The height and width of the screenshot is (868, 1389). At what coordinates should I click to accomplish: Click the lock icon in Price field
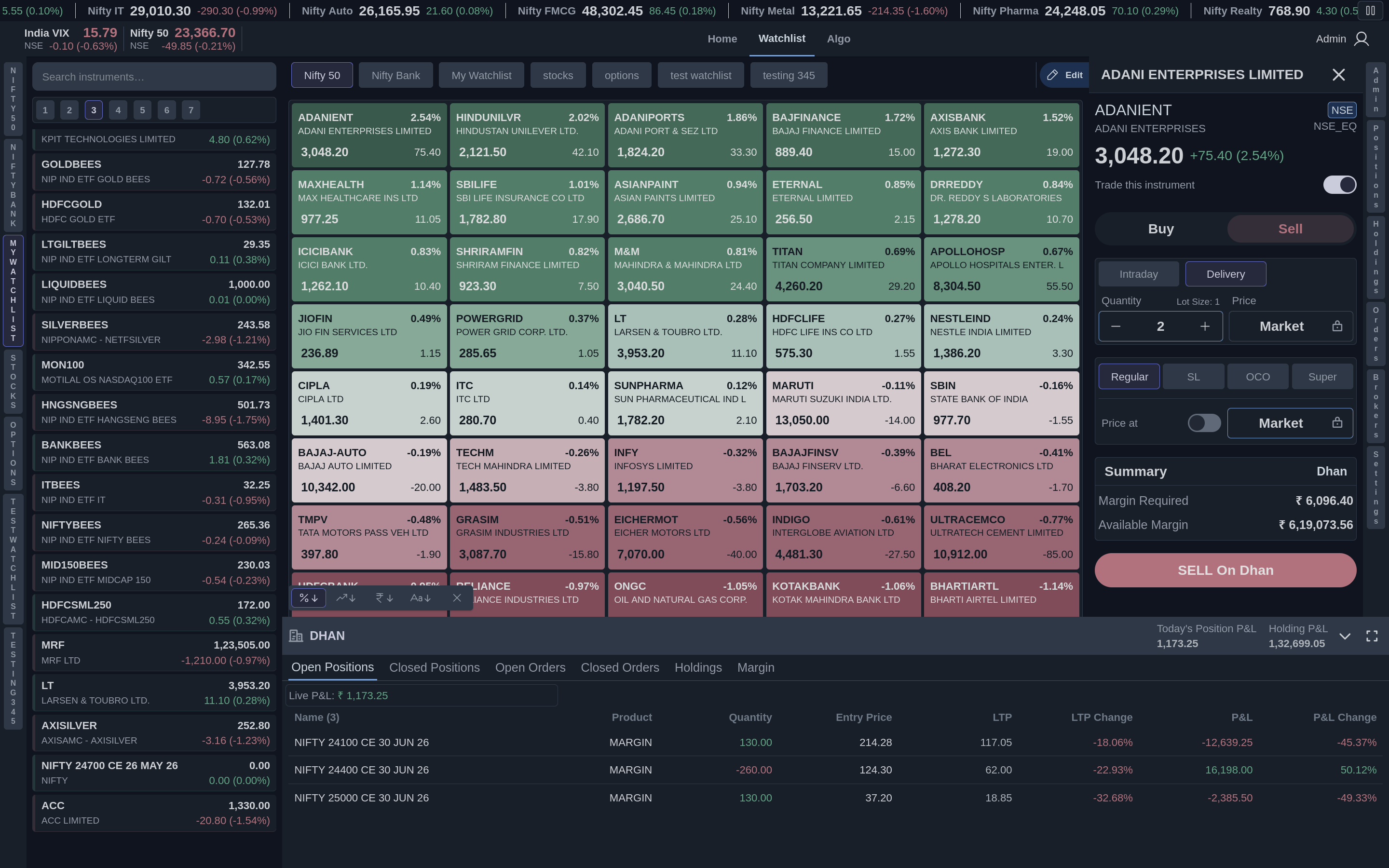pyautogui.click(x=1337, y=326)
